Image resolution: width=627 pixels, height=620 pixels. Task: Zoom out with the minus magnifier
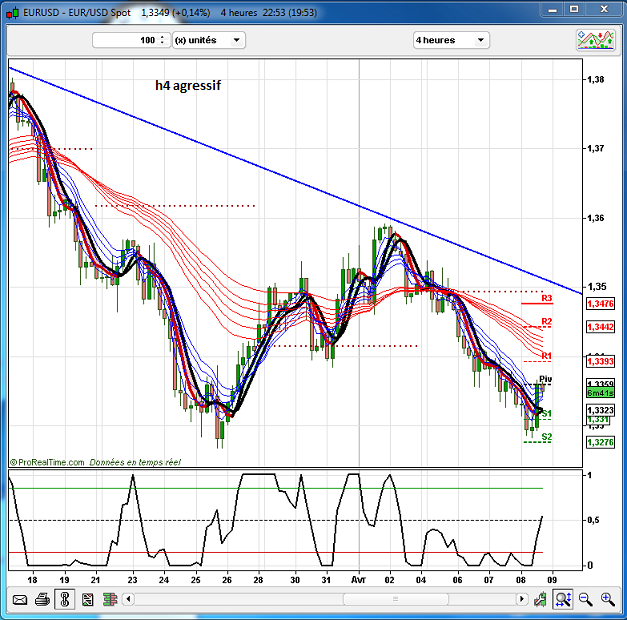click(585, 599)
